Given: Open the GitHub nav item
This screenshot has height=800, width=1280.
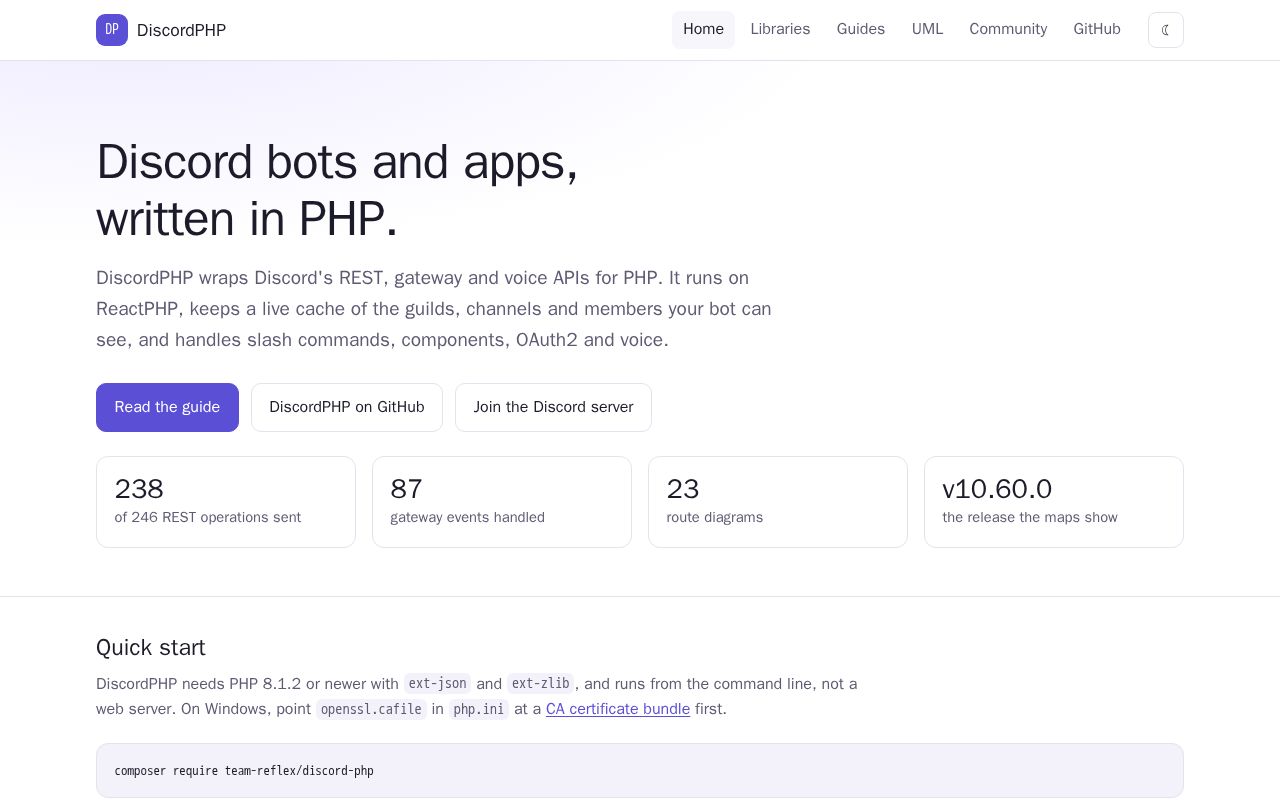Looking at the screenshot, I should pos(1097,30).
